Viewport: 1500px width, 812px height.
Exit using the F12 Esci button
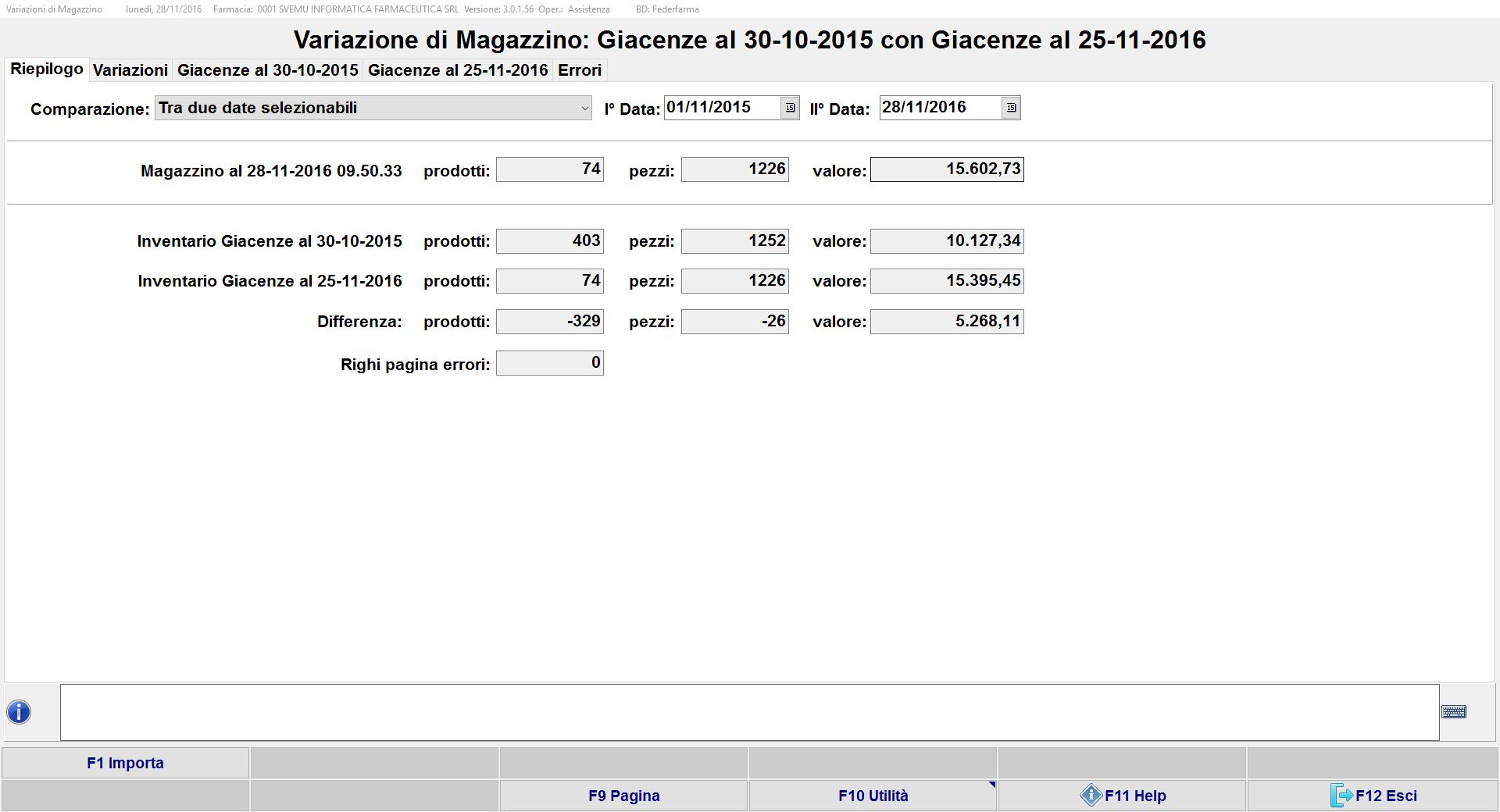[x=1373, y=796]
